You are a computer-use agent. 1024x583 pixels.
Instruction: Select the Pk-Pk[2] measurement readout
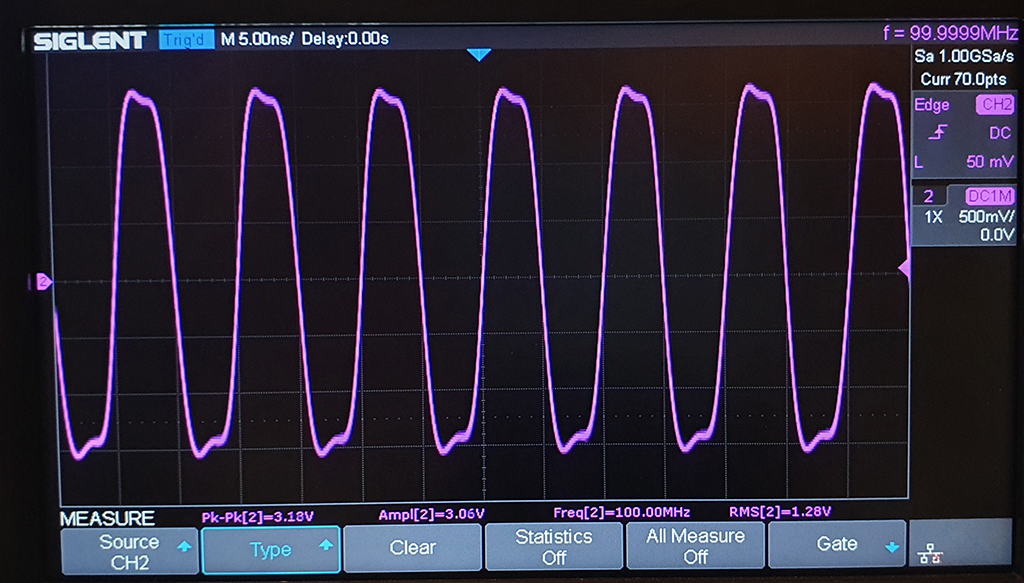point(259,514)
